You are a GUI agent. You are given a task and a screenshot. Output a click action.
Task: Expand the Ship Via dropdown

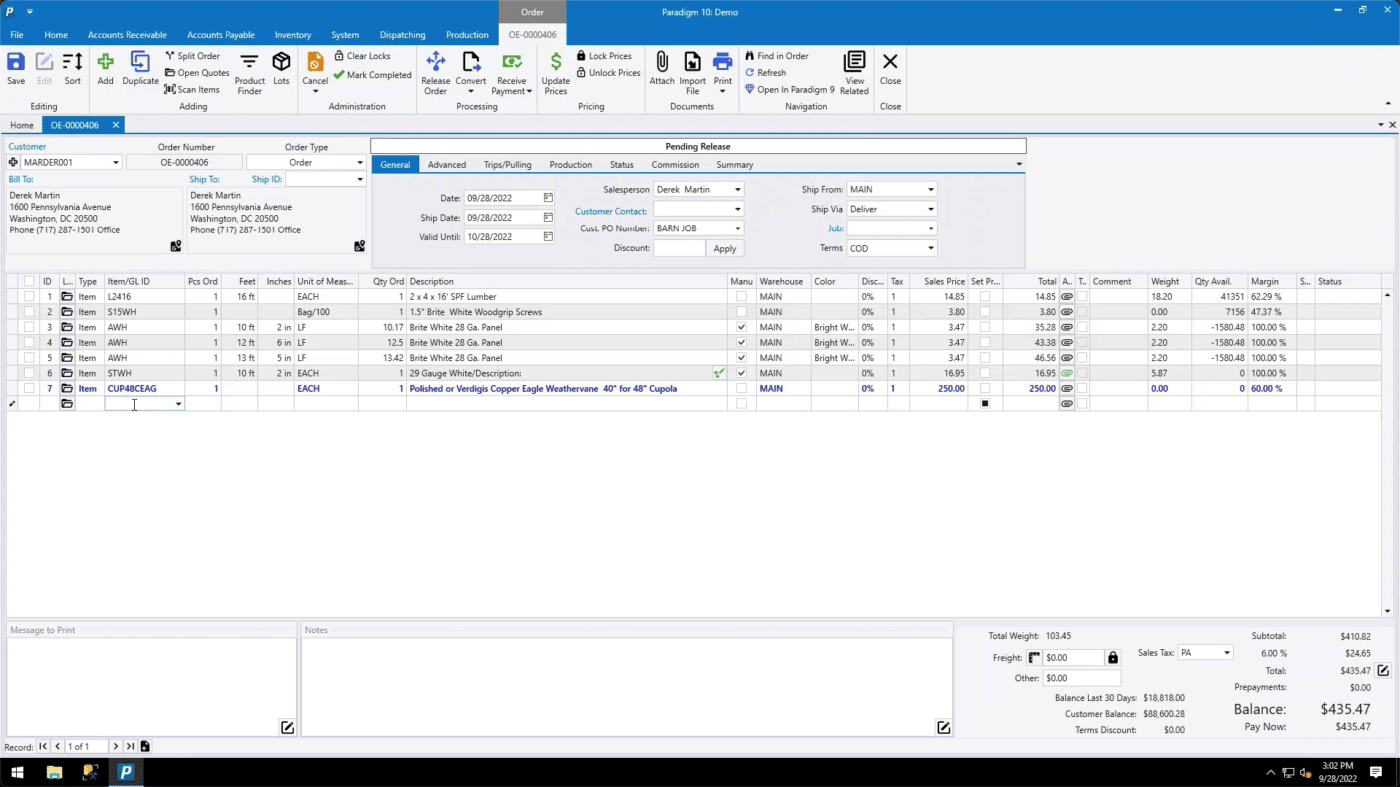pyautogui.click(x=929, y=208)
